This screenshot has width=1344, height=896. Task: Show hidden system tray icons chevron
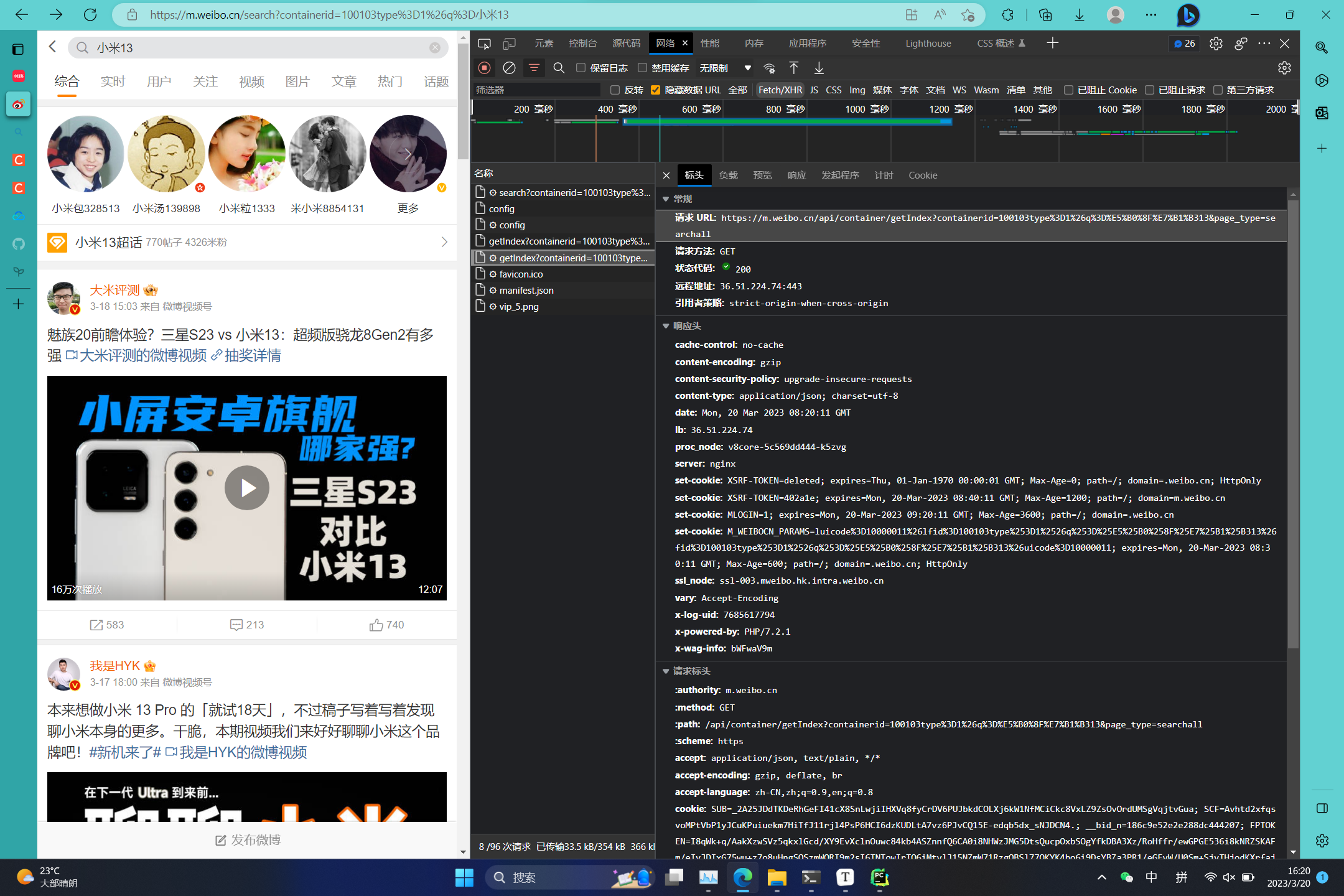[x=1101, y=877]
